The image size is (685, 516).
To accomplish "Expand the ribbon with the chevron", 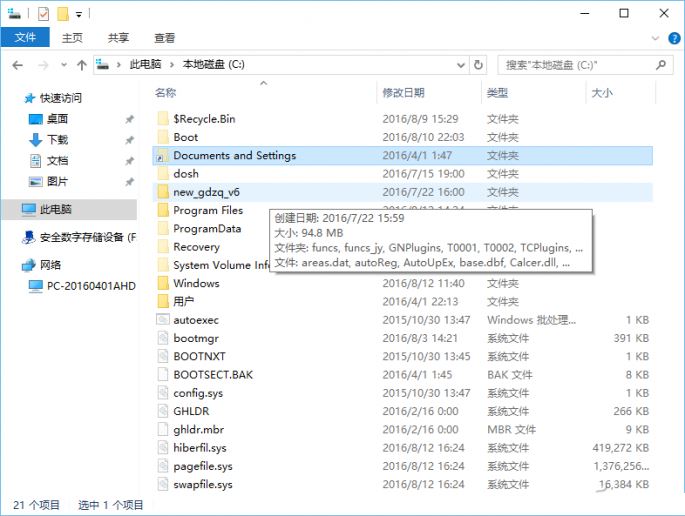I will pos(656,38).
